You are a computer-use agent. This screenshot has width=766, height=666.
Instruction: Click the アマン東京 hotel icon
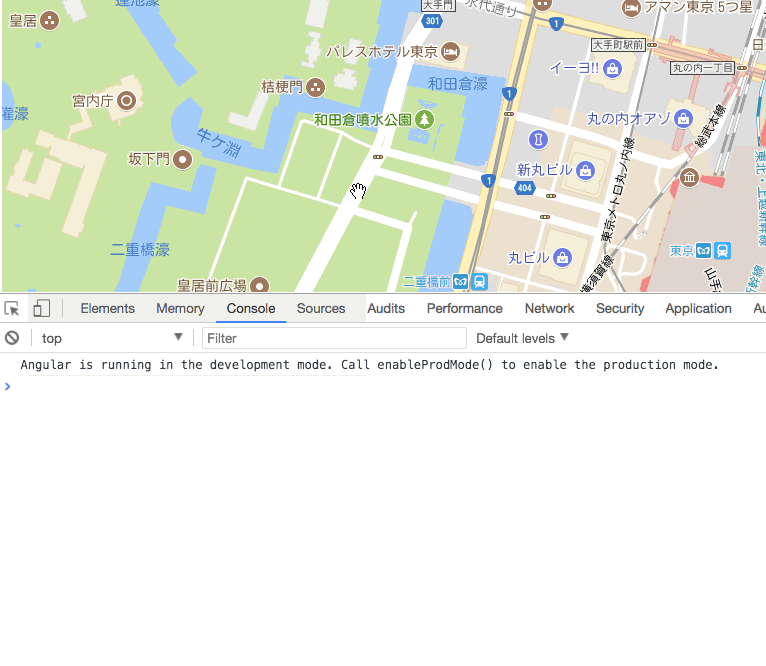tap(631, 8)
